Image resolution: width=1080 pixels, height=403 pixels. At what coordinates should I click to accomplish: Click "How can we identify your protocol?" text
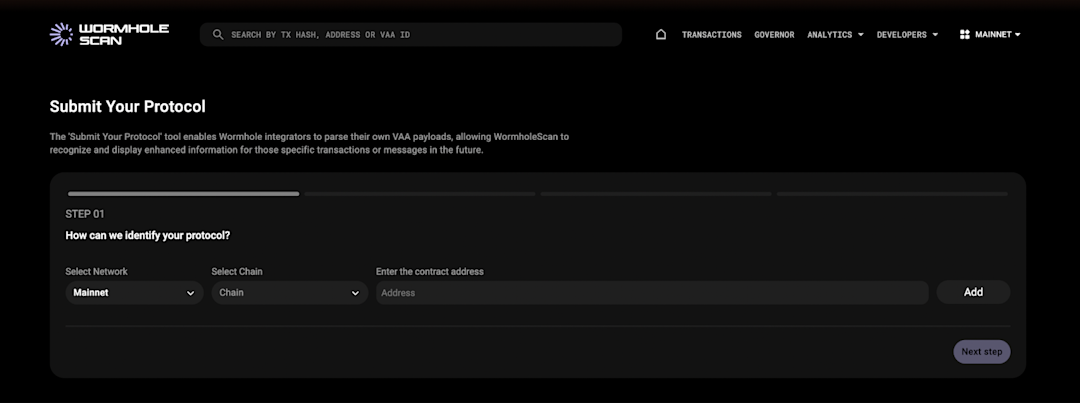tap(147, 236)
